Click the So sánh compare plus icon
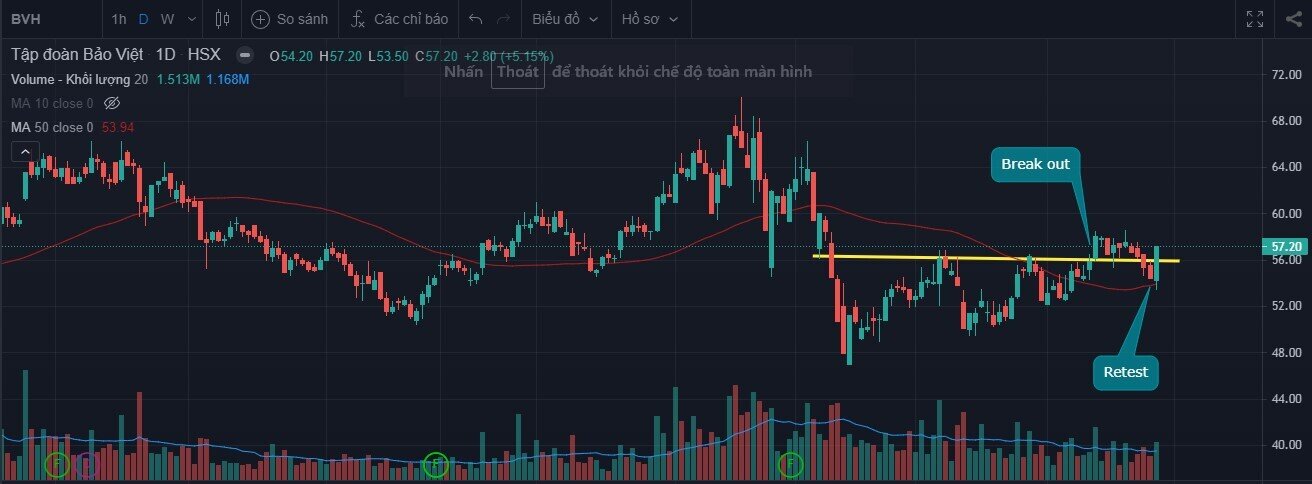Screen dimensions: 1312x484 pyautogui.click(x=260, y=19)
